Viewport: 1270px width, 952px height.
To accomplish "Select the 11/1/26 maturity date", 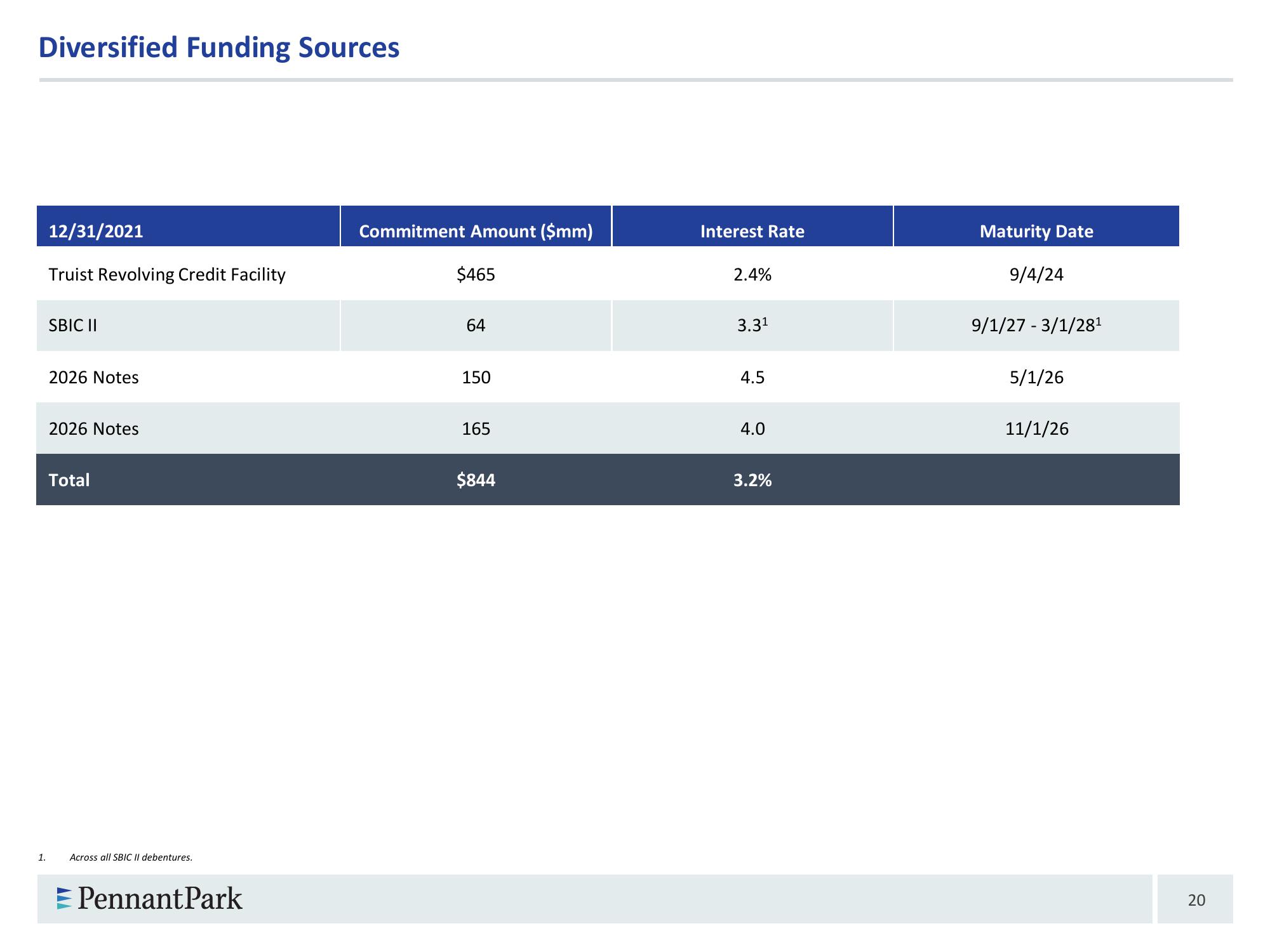I will point(1037,429).
